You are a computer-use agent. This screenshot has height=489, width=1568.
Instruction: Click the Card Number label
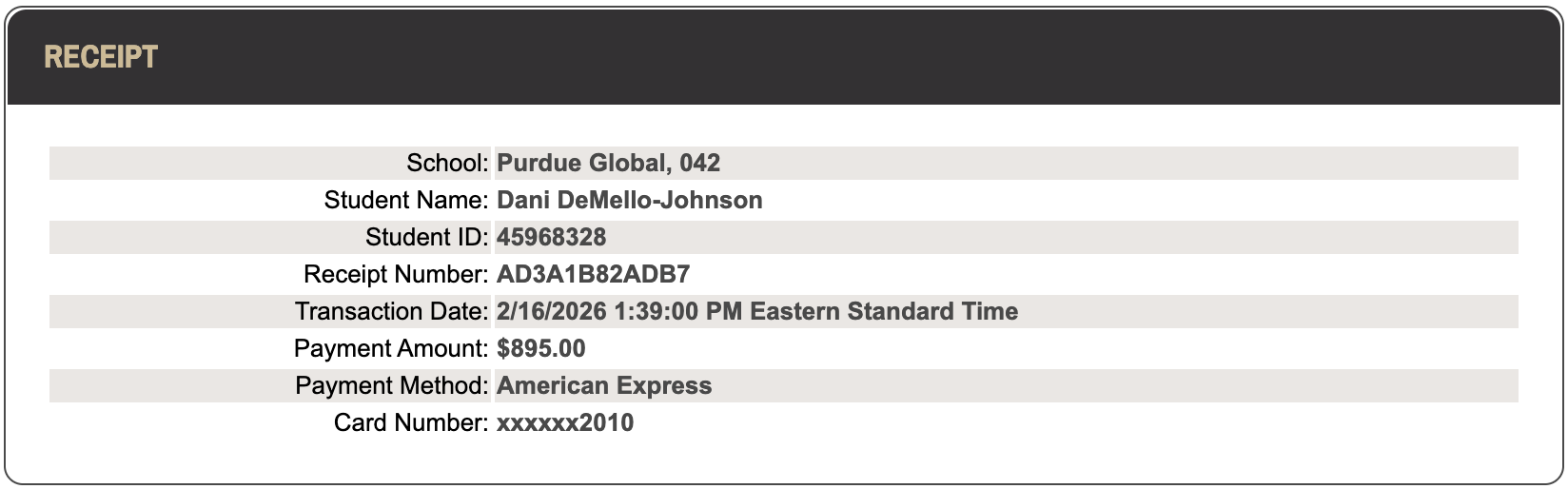pyautogui.click(x=411, y=422)
